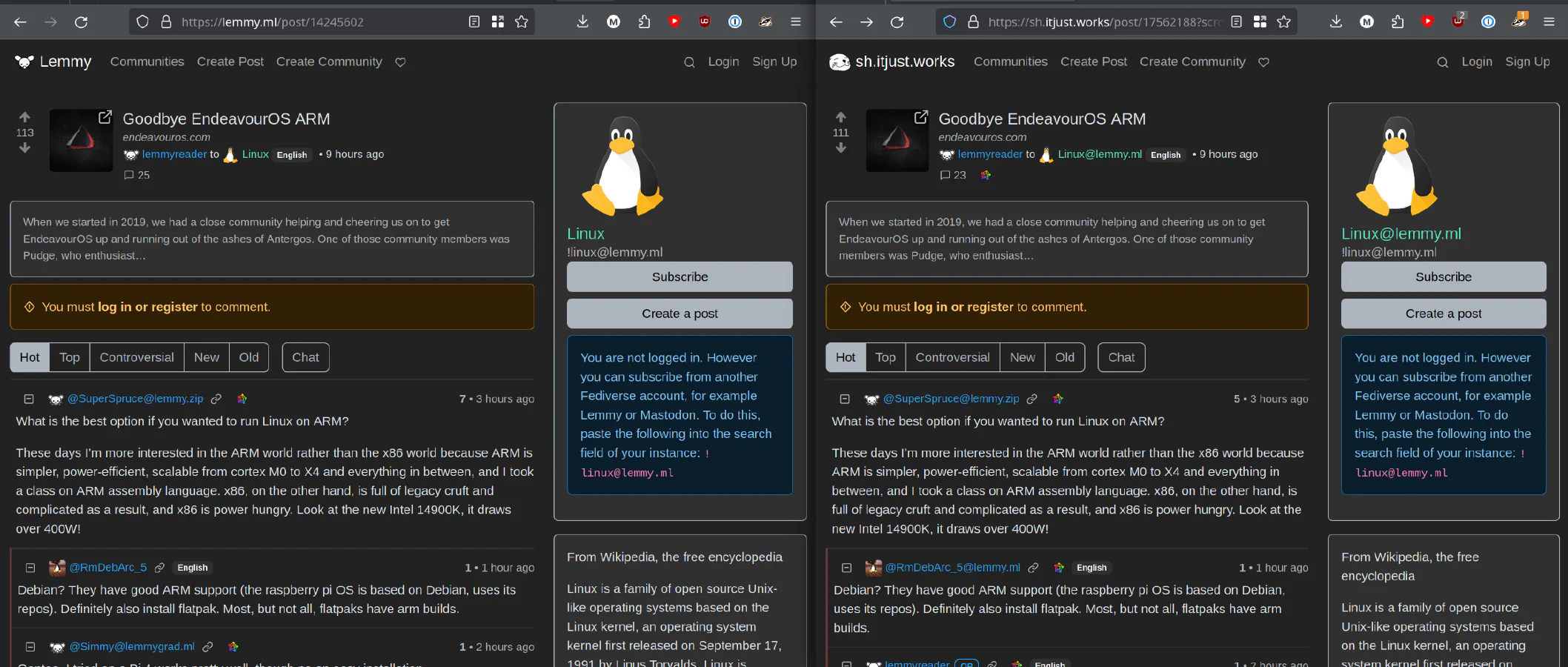Upvote the Goodbye EndeavourOS ARM post
Image resolution: width=1568 pixels, height=667 pixels.
[24, 116]
